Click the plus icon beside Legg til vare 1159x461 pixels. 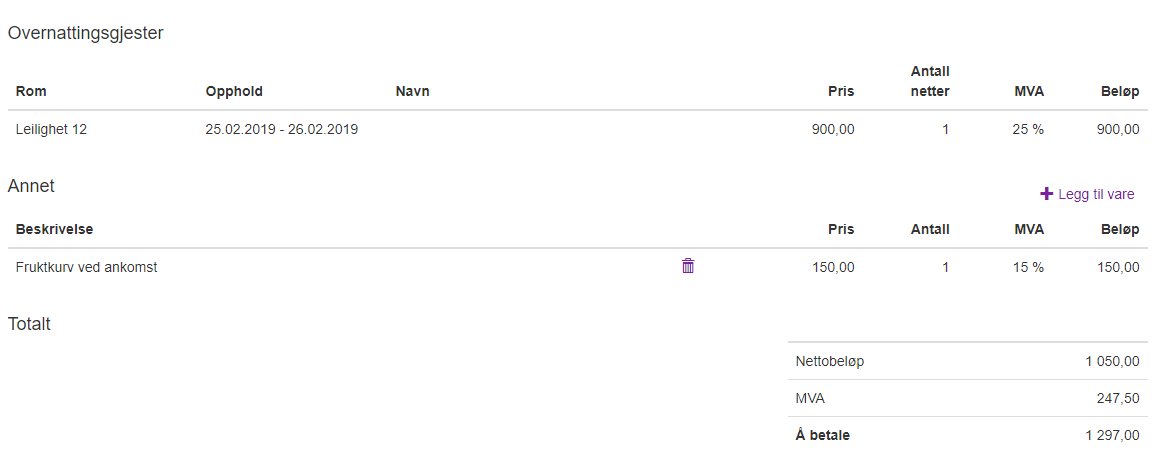(1047, 194)
